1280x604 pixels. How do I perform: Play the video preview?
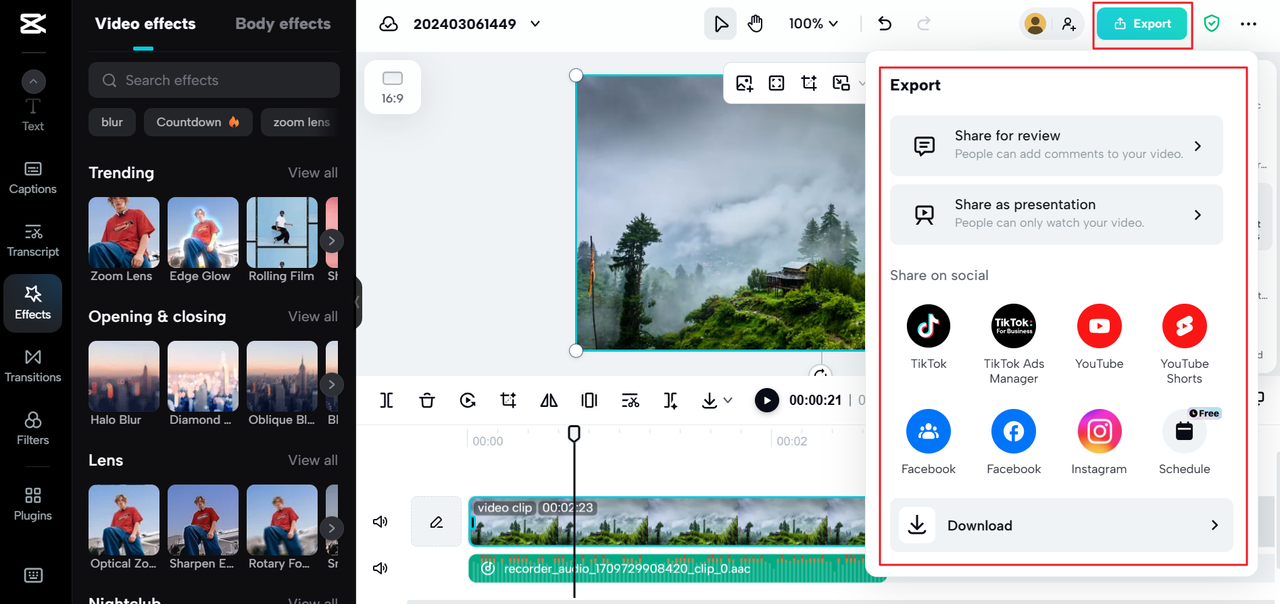[766, 400]
